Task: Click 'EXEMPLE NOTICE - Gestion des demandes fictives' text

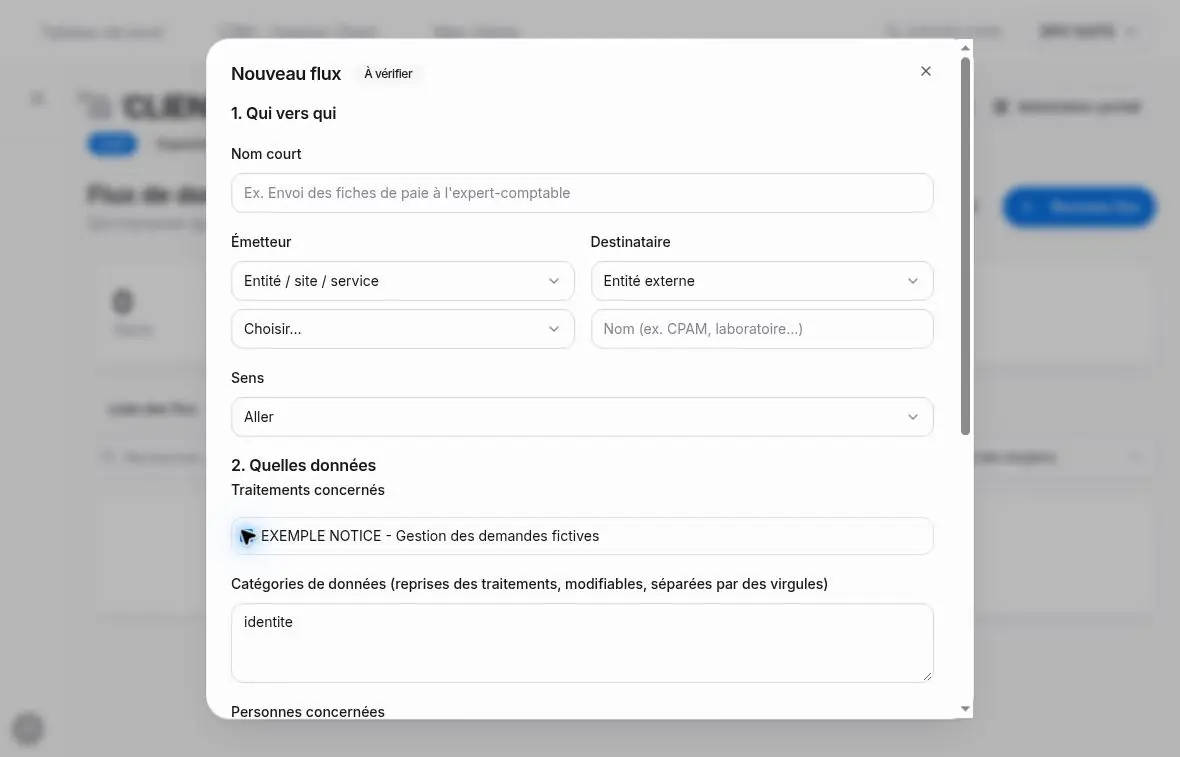Action: (430, 536)
